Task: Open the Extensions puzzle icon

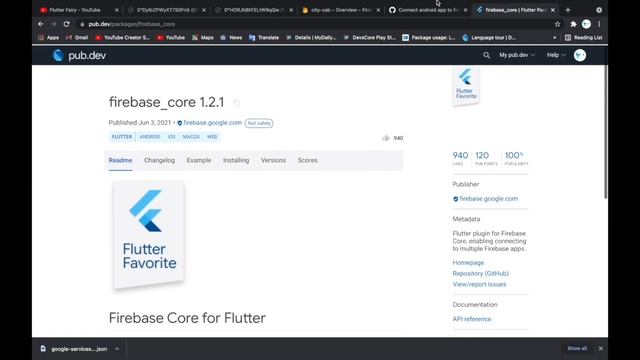Action: [573, 24]
